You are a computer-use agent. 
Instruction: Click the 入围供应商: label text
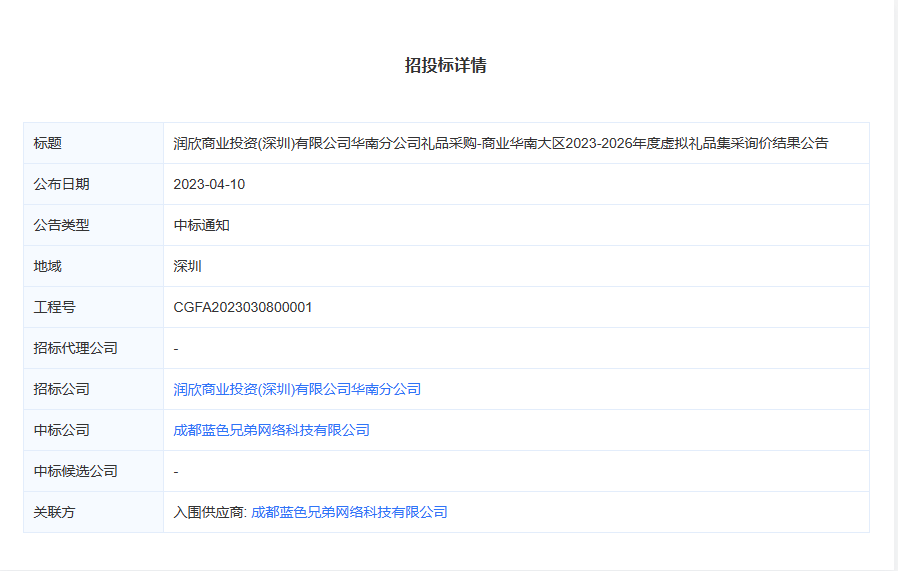[x=210, y=512]
